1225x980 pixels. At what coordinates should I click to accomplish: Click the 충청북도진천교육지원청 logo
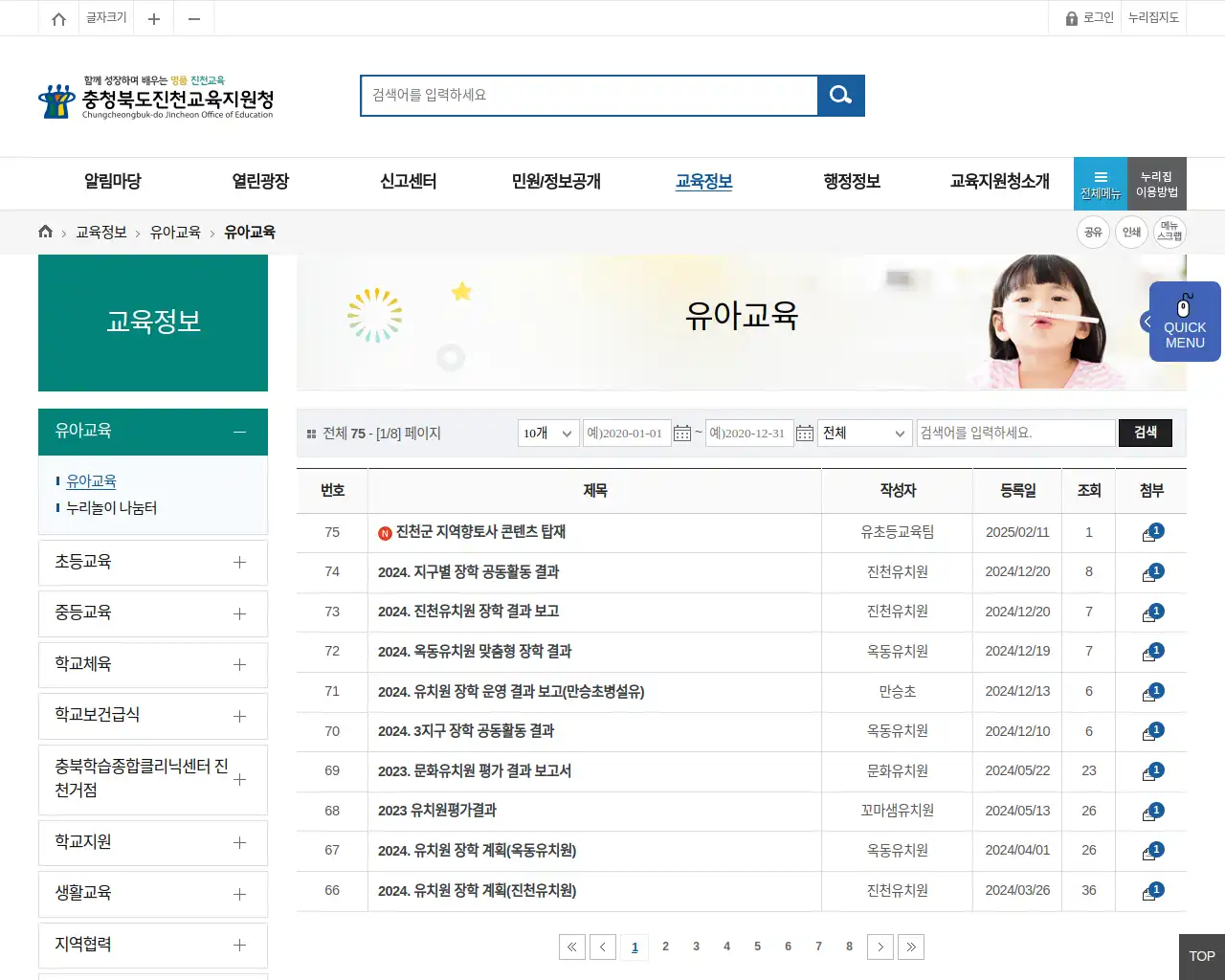coord(156,98)
